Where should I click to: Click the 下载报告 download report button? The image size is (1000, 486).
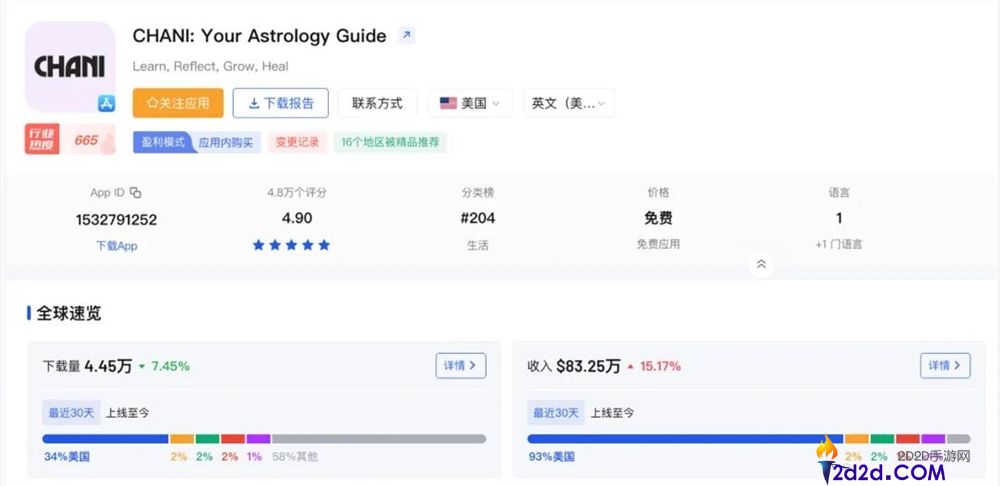click(x=281, y=103)
